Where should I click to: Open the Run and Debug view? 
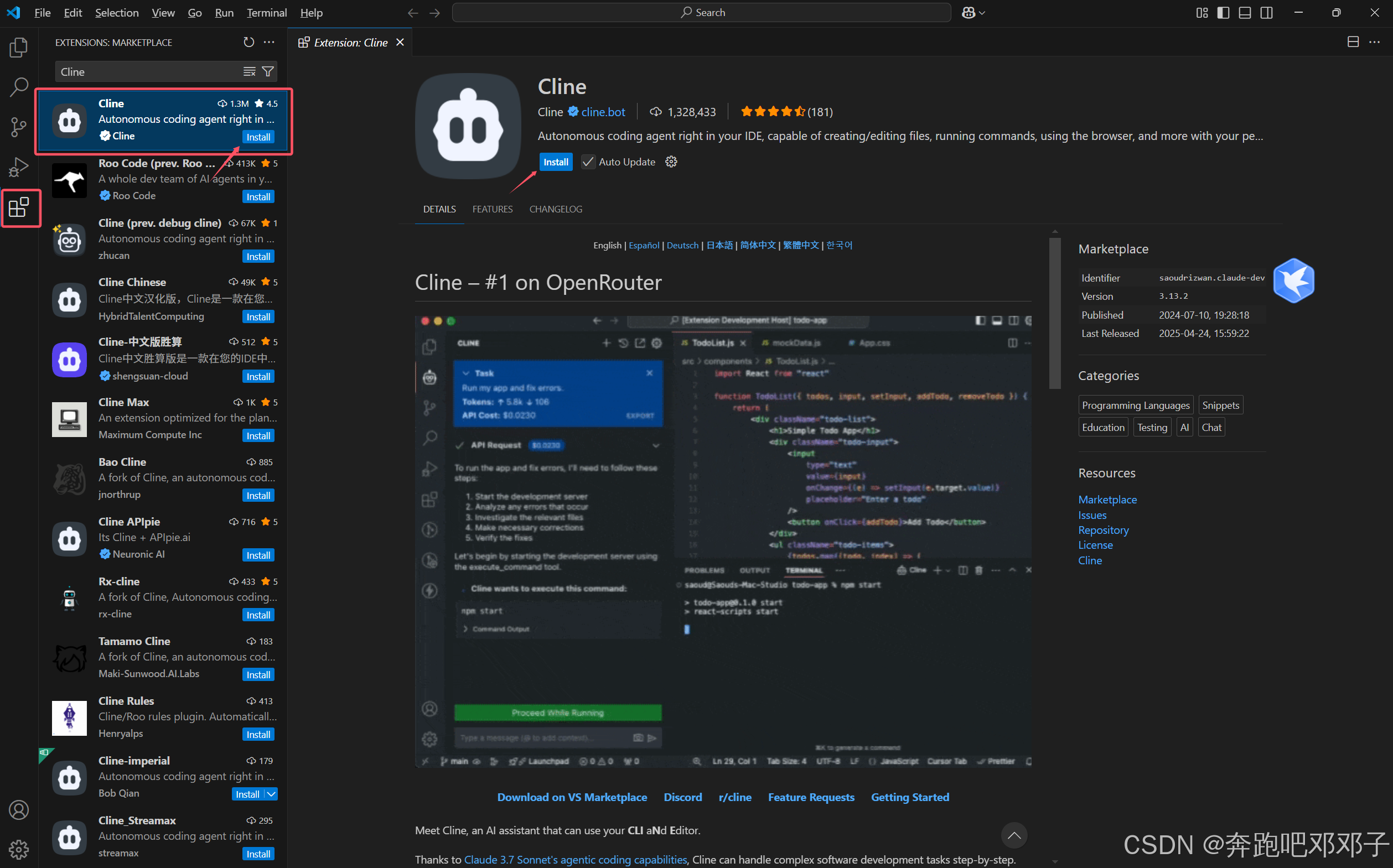click(18, 167)
